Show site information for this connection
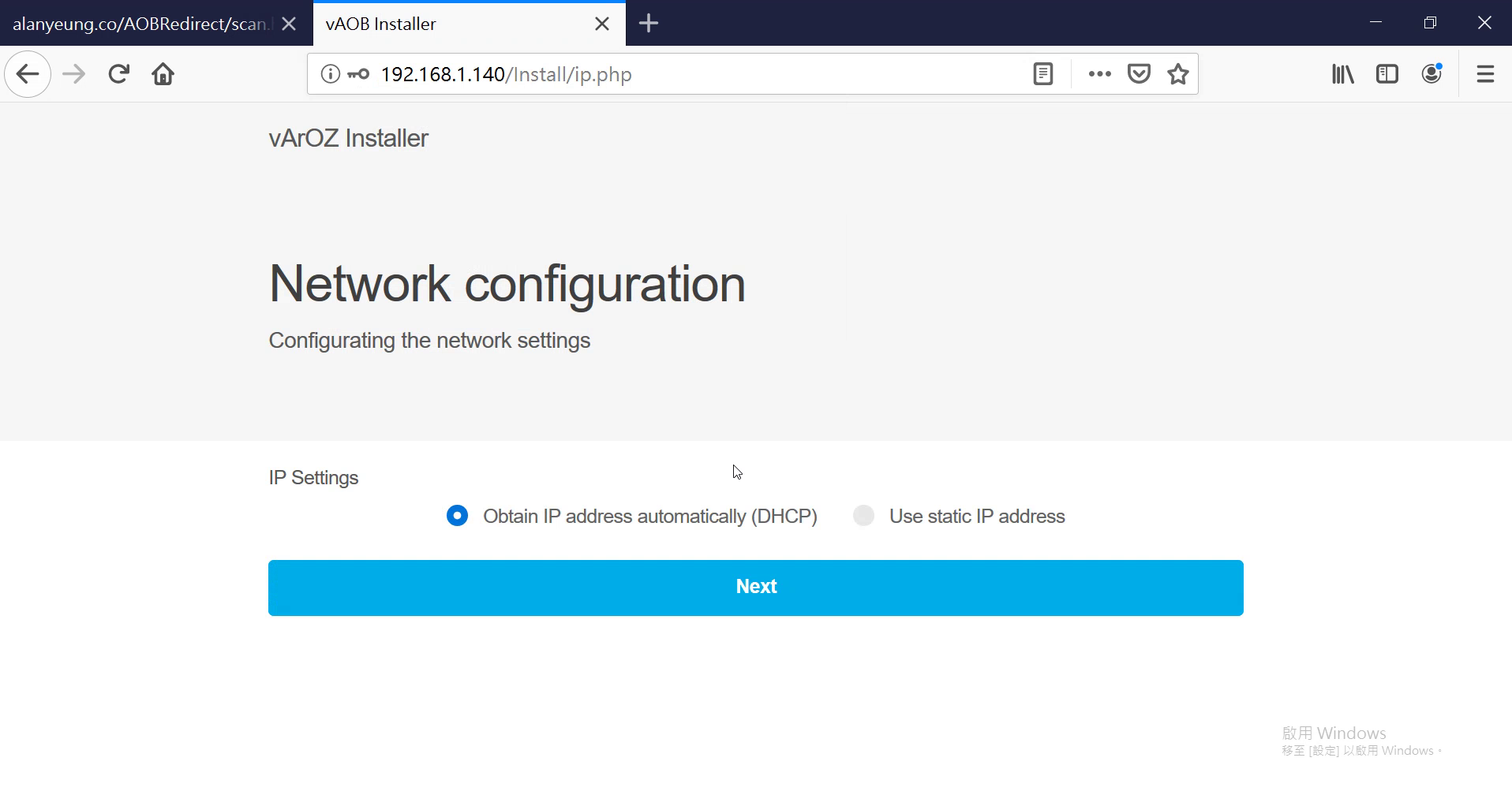Screen dimensions: 1512x795 click(330, 74)
